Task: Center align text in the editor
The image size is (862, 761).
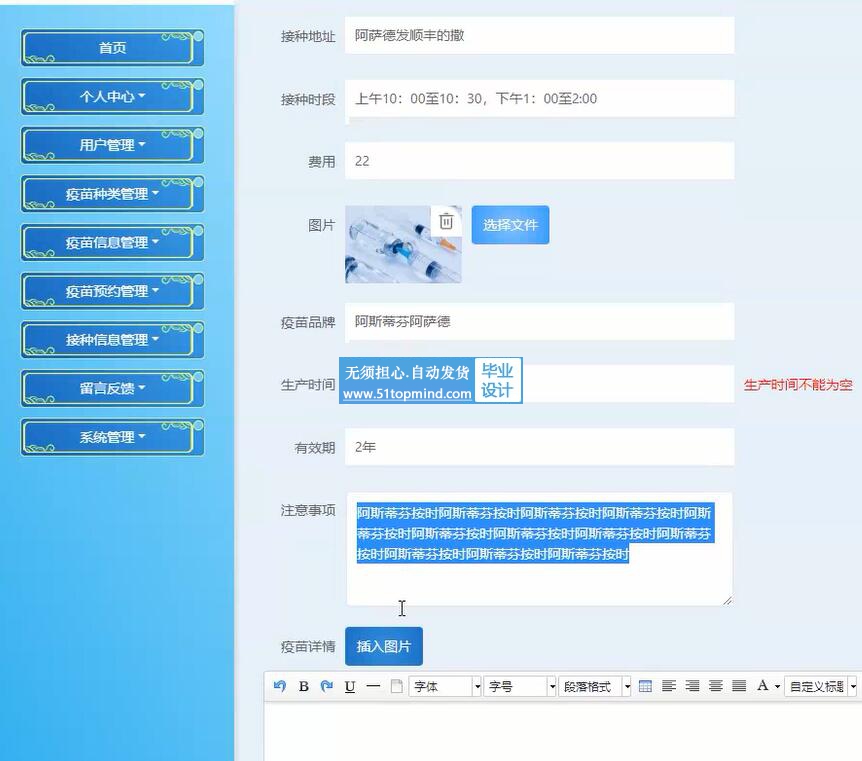Action: click(716, 686)
